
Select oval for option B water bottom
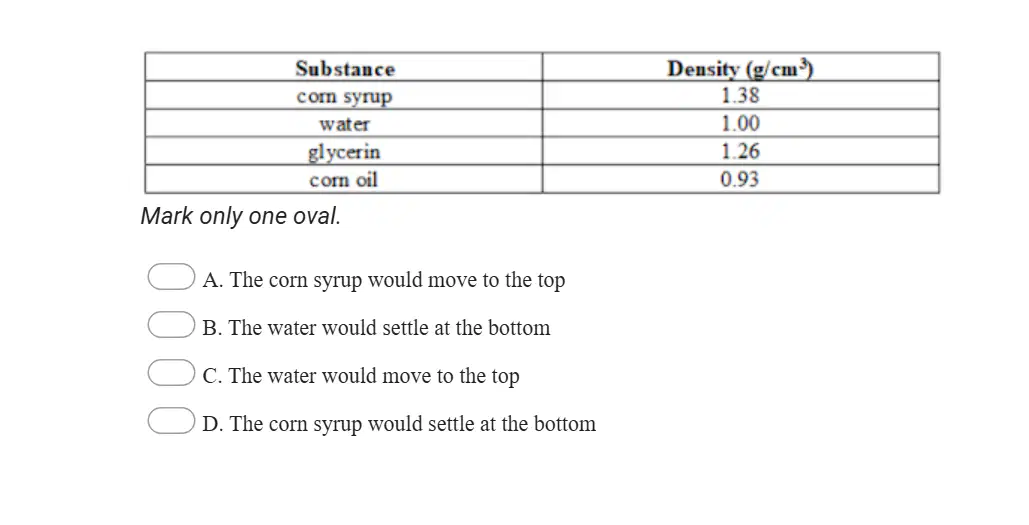click(x=171, y=324)
